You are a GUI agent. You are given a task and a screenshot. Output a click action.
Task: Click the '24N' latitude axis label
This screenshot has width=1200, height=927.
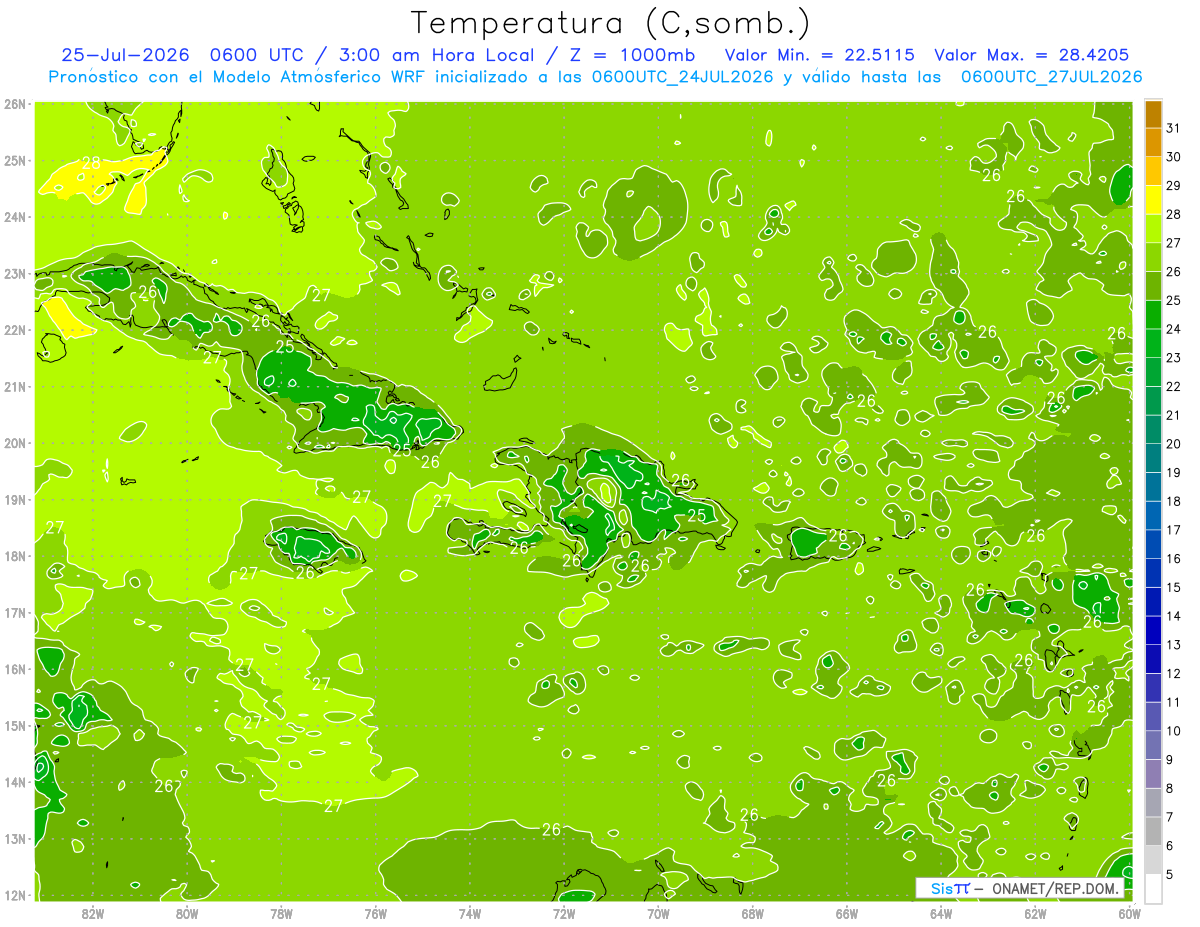[16, 217]
